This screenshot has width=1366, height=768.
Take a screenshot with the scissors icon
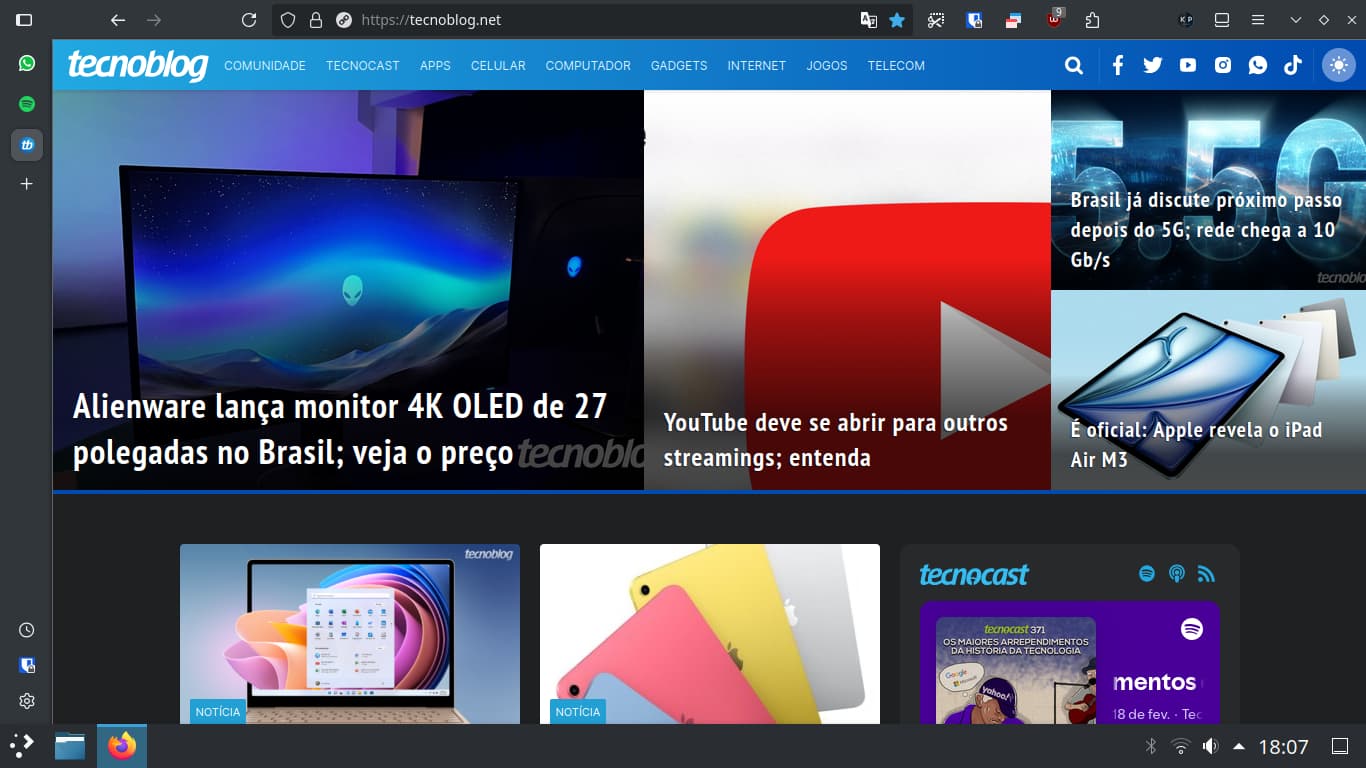[x=936, y=20]
